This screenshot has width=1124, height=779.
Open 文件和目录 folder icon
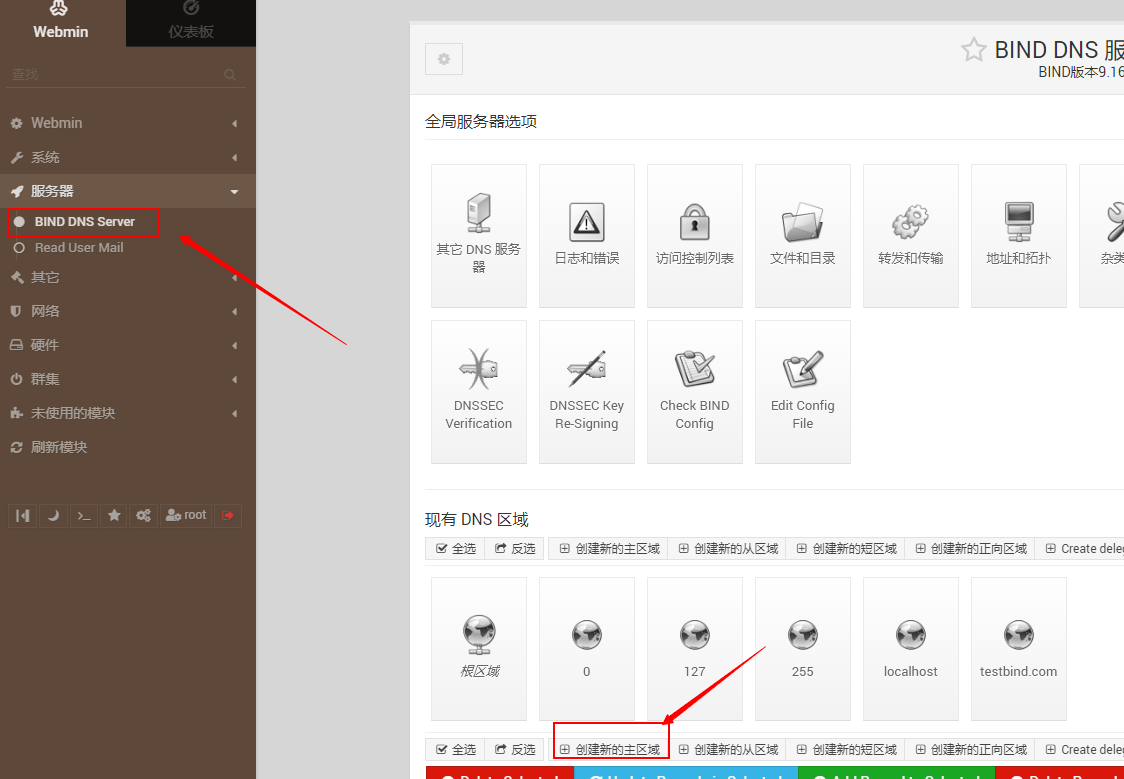click(x=803, y=236)
